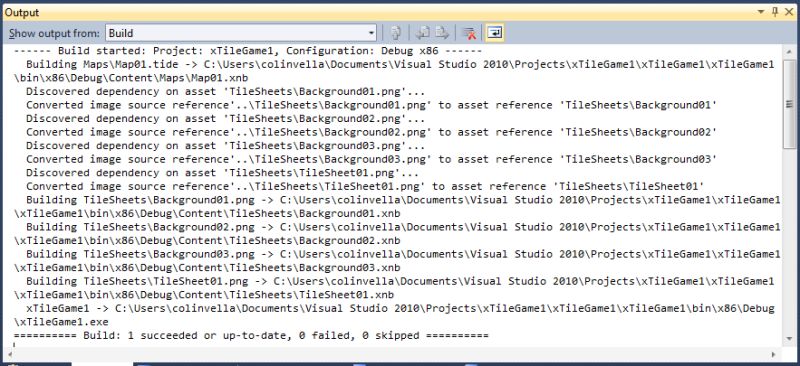Click 'Converted image source reference' Background02.png line
This screenshot has width=800, height=366.
click(x=372, y=132)
